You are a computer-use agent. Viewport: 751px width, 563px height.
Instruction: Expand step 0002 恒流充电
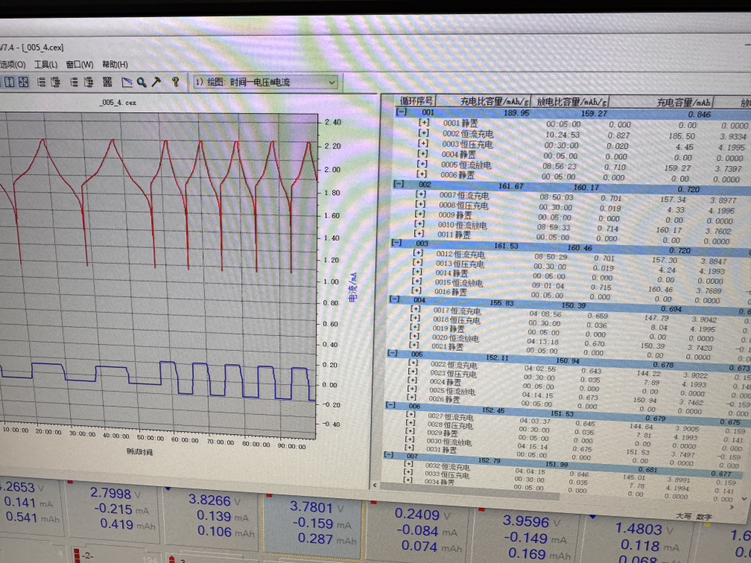click(424, 133)
